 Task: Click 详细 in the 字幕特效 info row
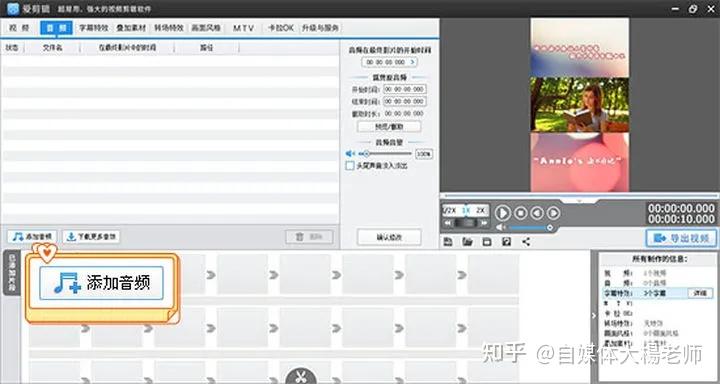coord(700,293)
